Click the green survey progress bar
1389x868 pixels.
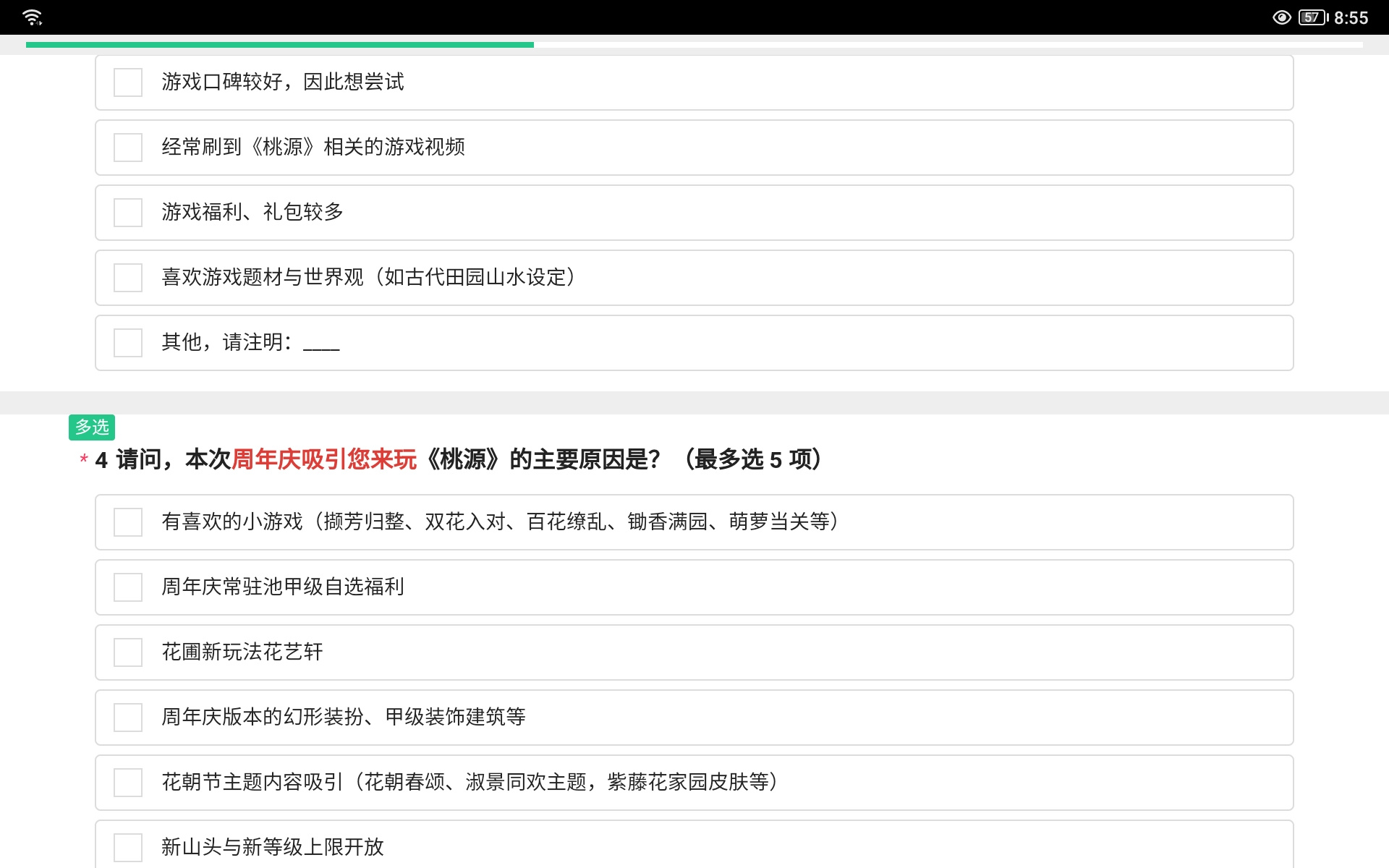(280, 45)
